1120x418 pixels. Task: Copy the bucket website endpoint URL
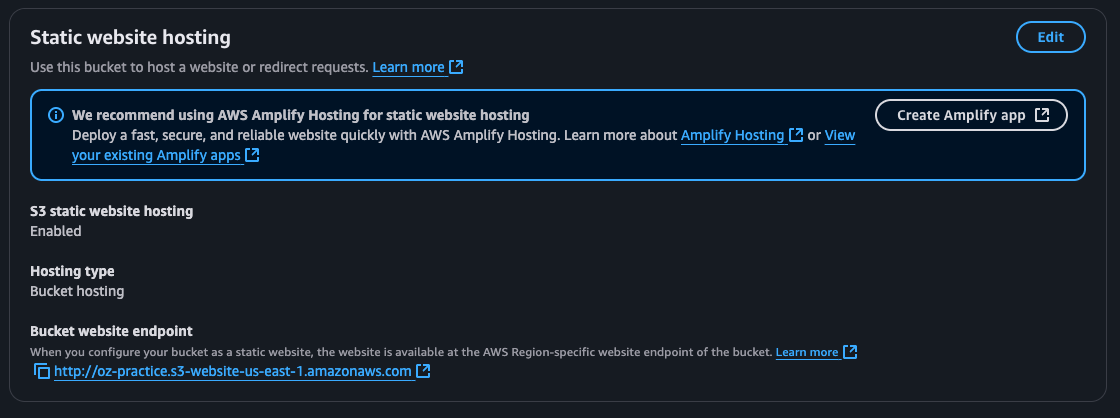(41, 372)
